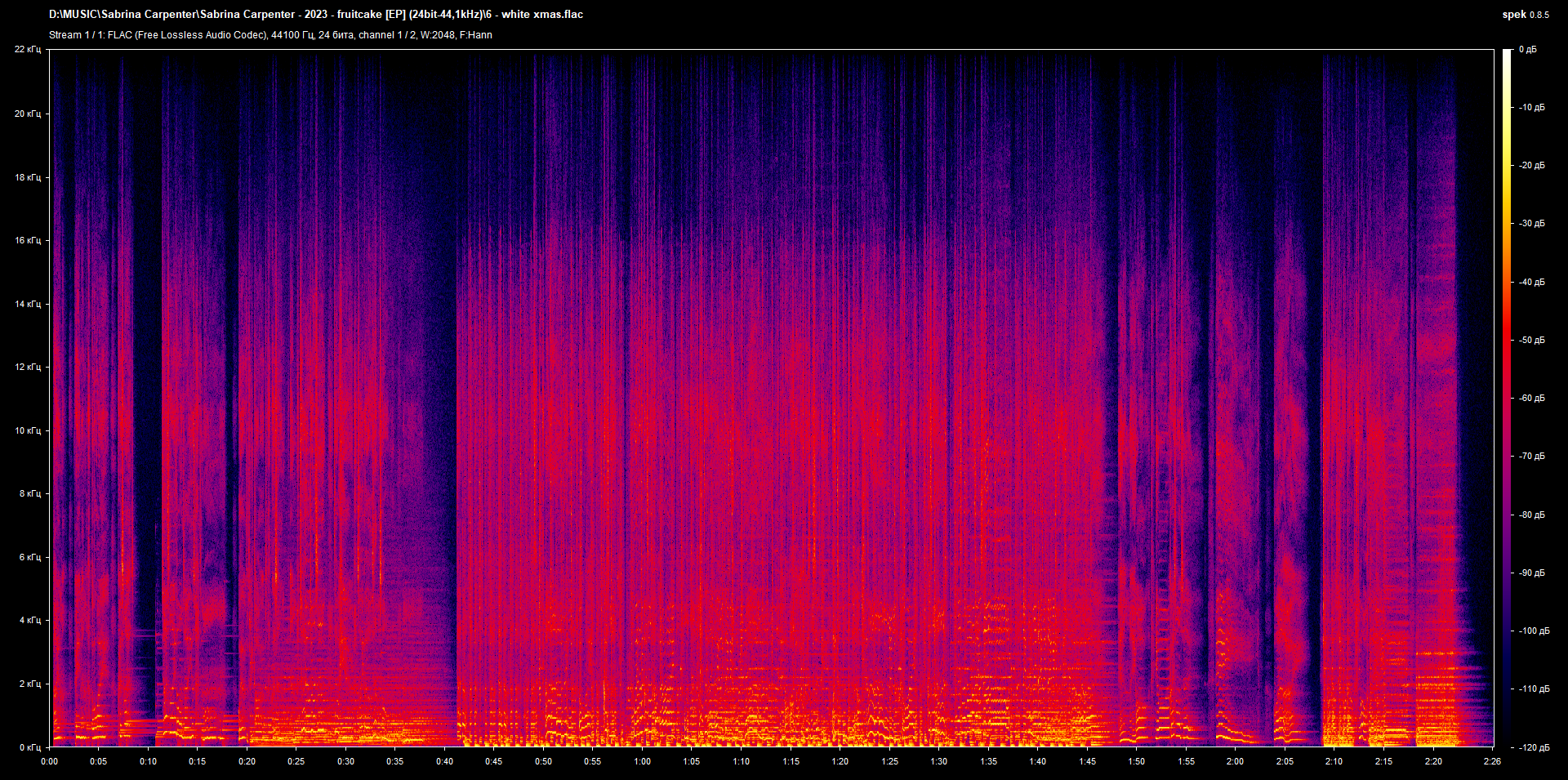Click the white xmas.flac file path title
The image size is (1568, 780).
pos(317,14)
